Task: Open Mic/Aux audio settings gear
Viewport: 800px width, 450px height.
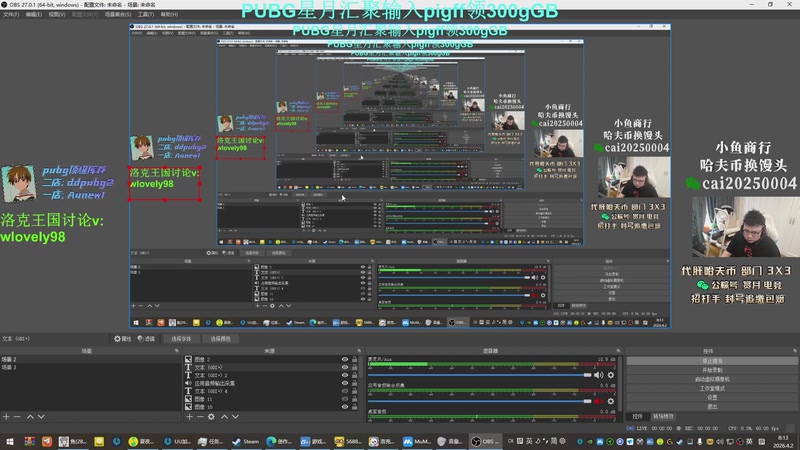Action: [611, 375]
